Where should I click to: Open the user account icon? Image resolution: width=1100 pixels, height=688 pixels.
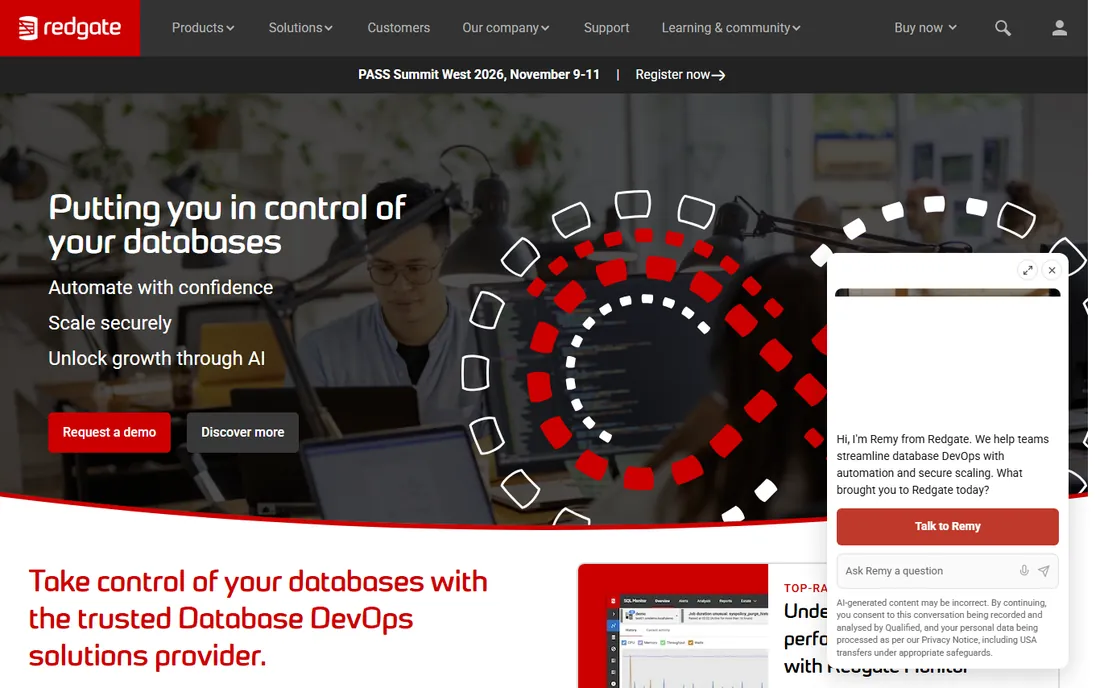[1059, 28]
